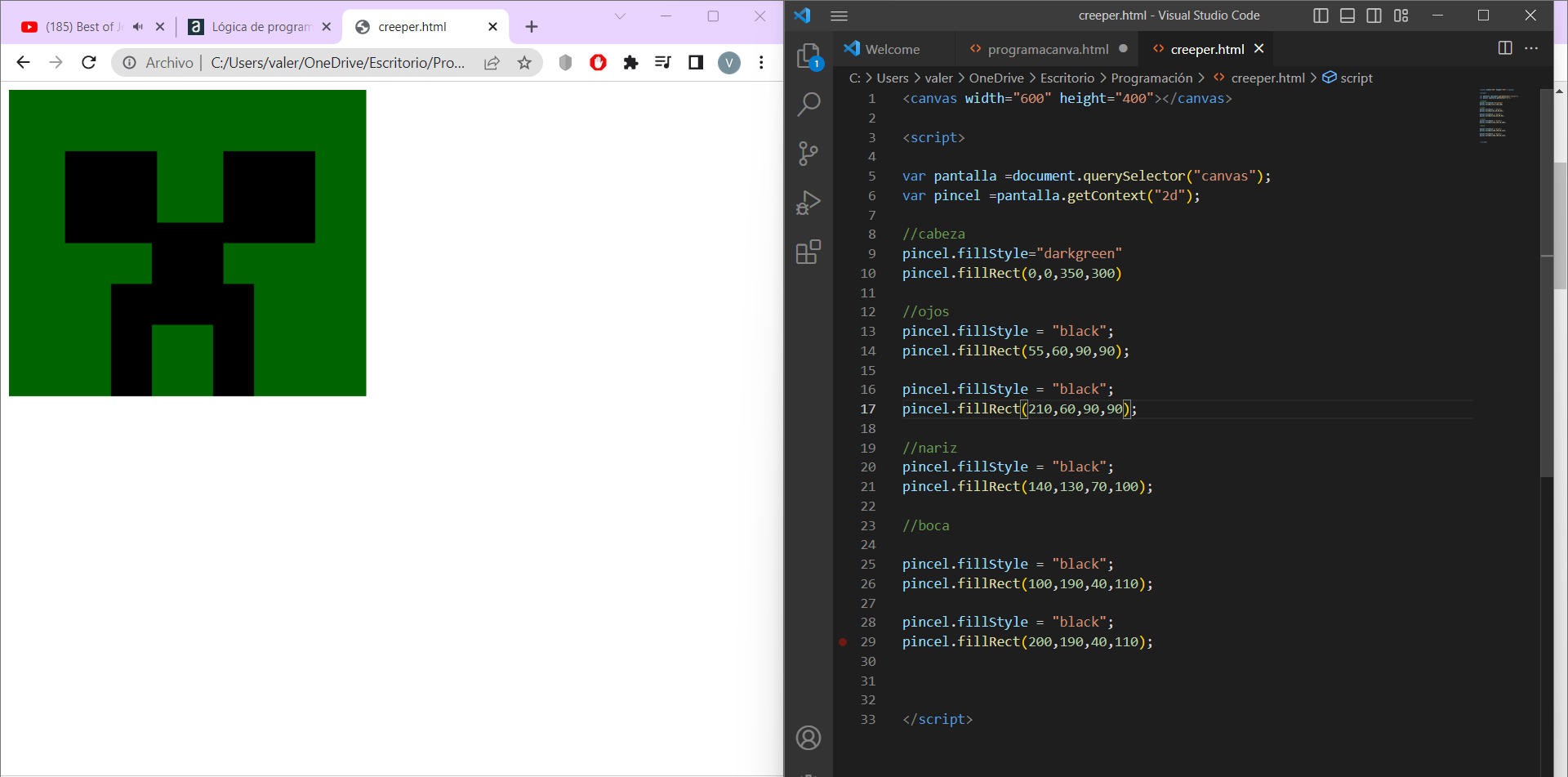The width and height of the screenshot is (1568, 777).
Task: Click the creeper drawing canvas
Action: click(x=188, y=243)
